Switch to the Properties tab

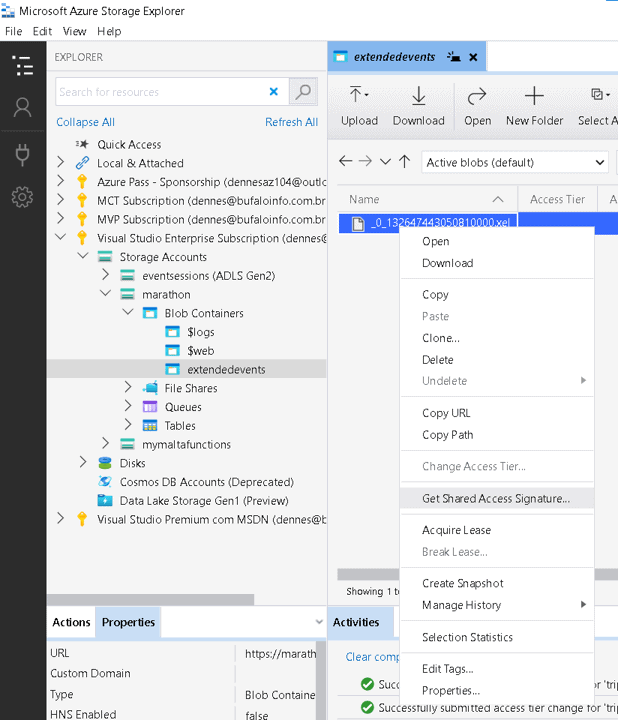(x=128, y=623)
